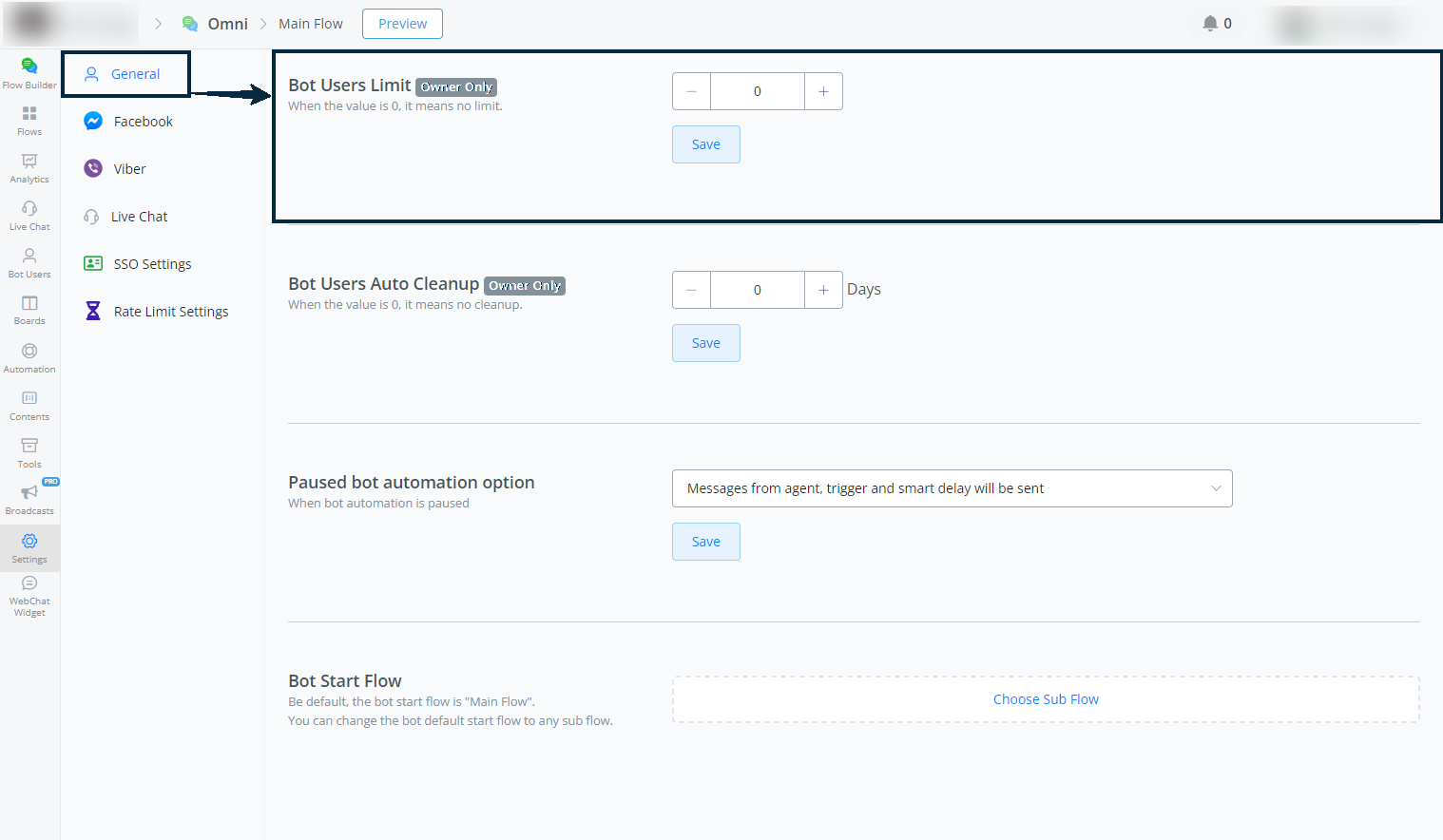Decrease the Bot Users Limit value
The height and width of the screenshot is (840, 1443).
point(691,91)
